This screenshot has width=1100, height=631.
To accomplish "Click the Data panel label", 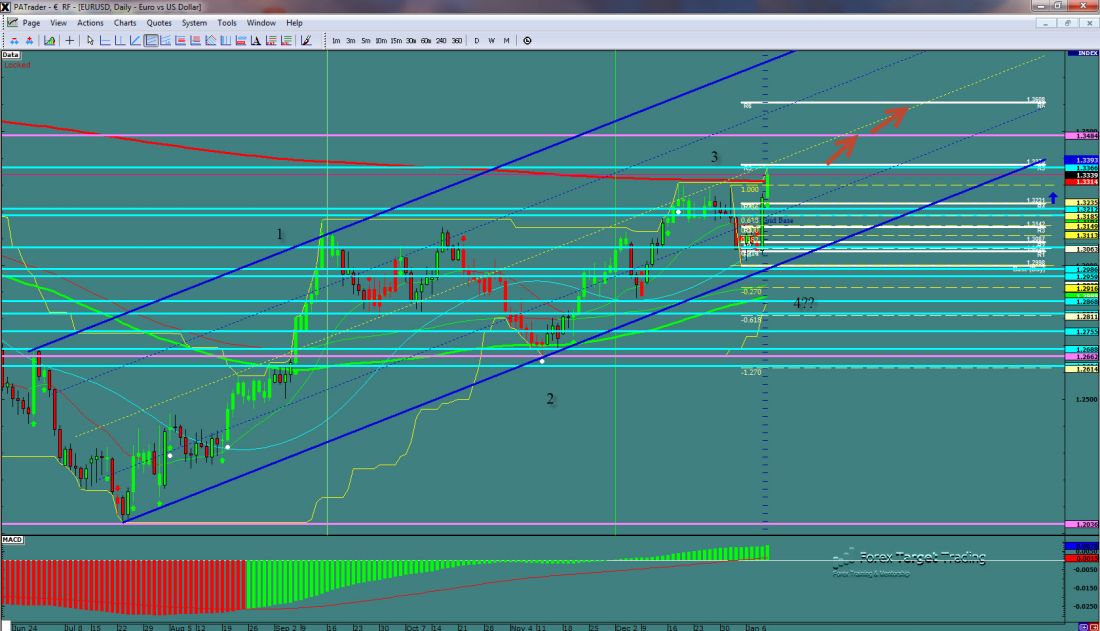I will 11,54.
